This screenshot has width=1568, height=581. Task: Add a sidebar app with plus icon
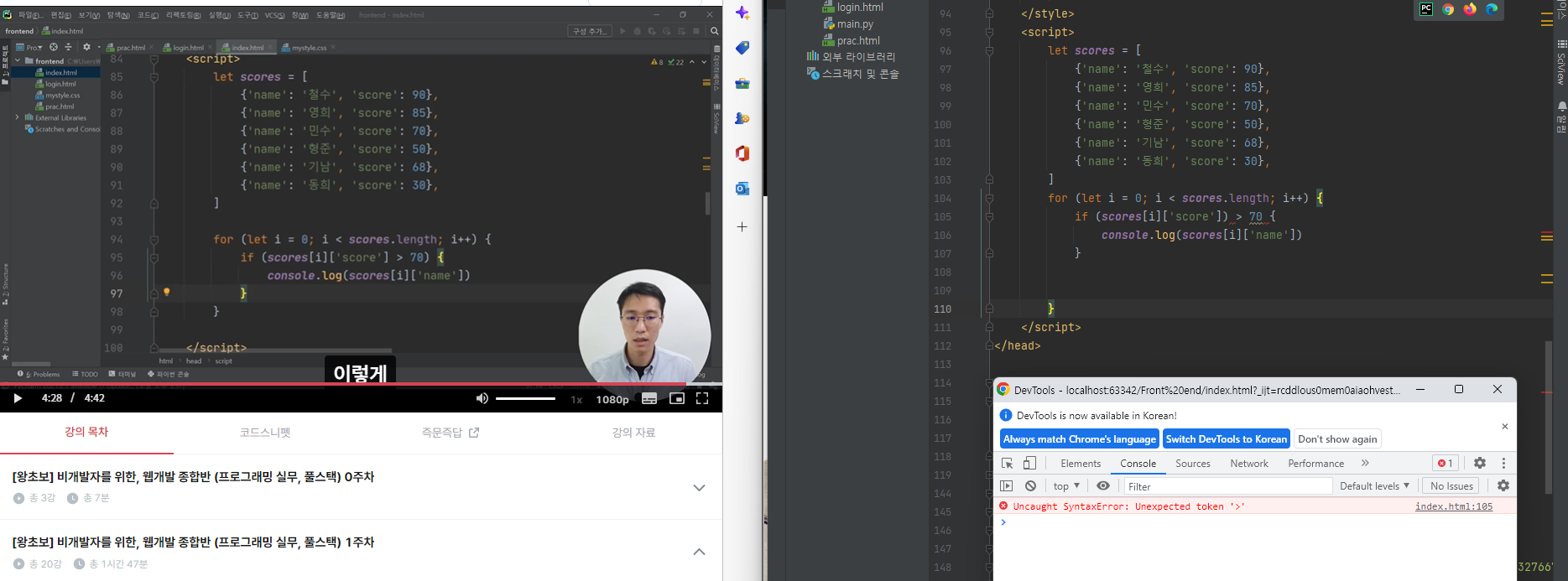point(742,226)
